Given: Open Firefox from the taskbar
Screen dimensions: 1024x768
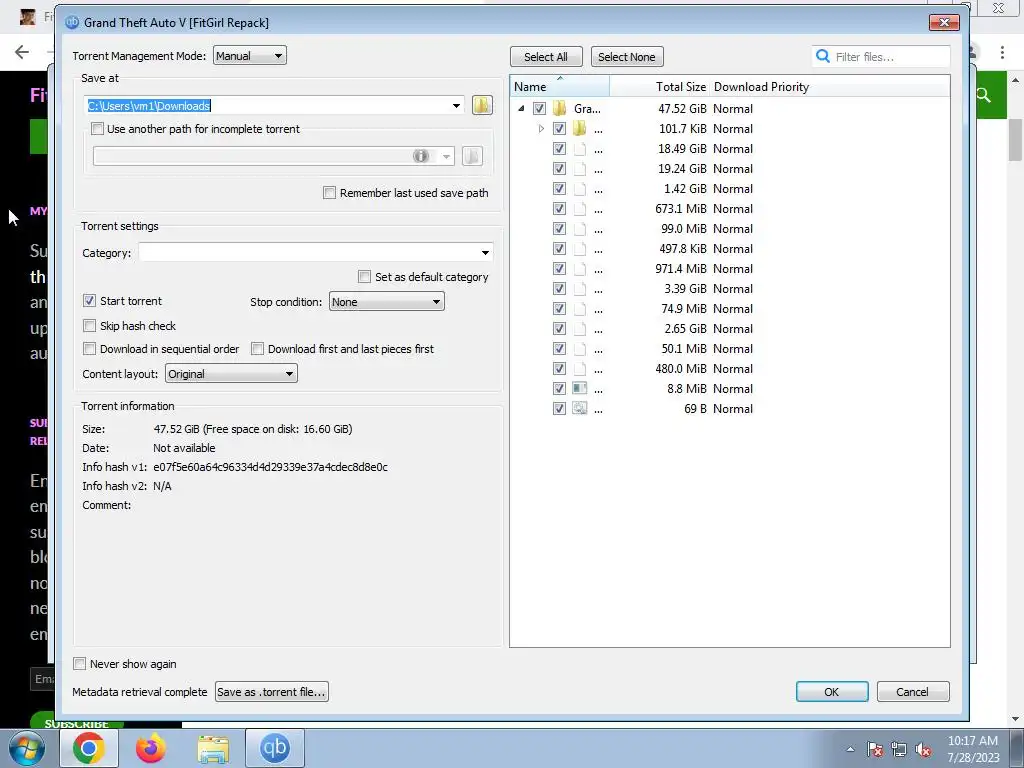Looking at the screenshot, I should click(x=151, y=748).
